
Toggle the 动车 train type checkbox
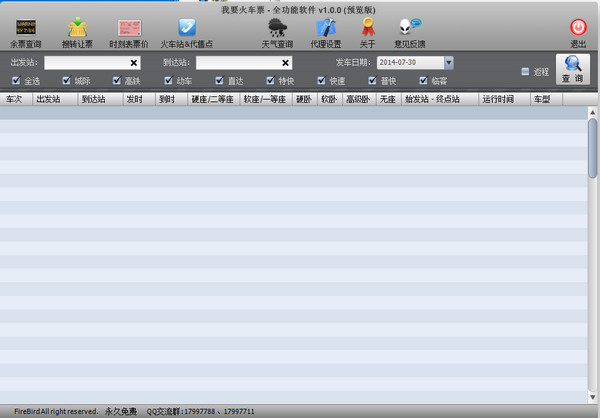click(x=167, y=80)
